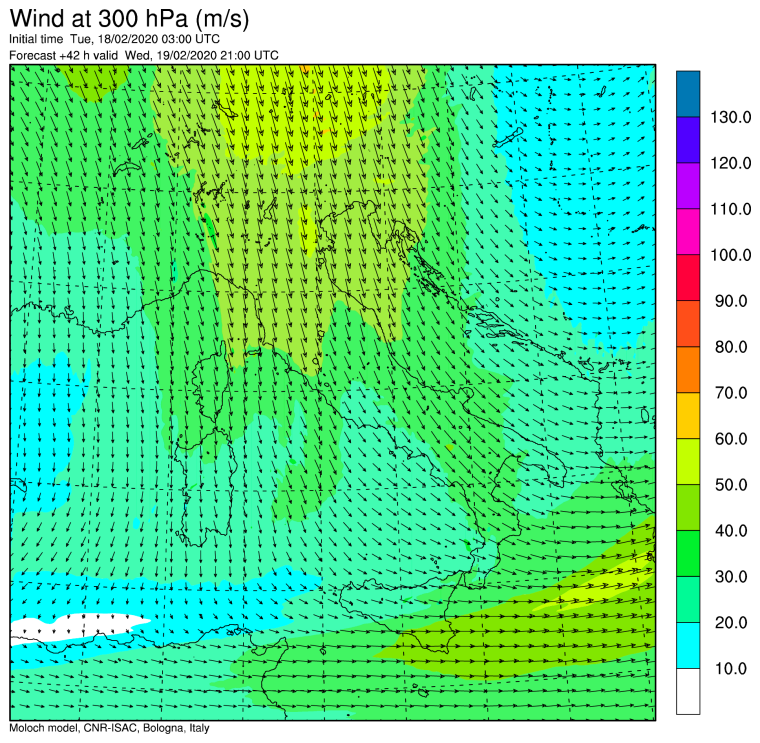
Task: Pick the aquamarine 20-30 legend swatch
Action: 688,600
